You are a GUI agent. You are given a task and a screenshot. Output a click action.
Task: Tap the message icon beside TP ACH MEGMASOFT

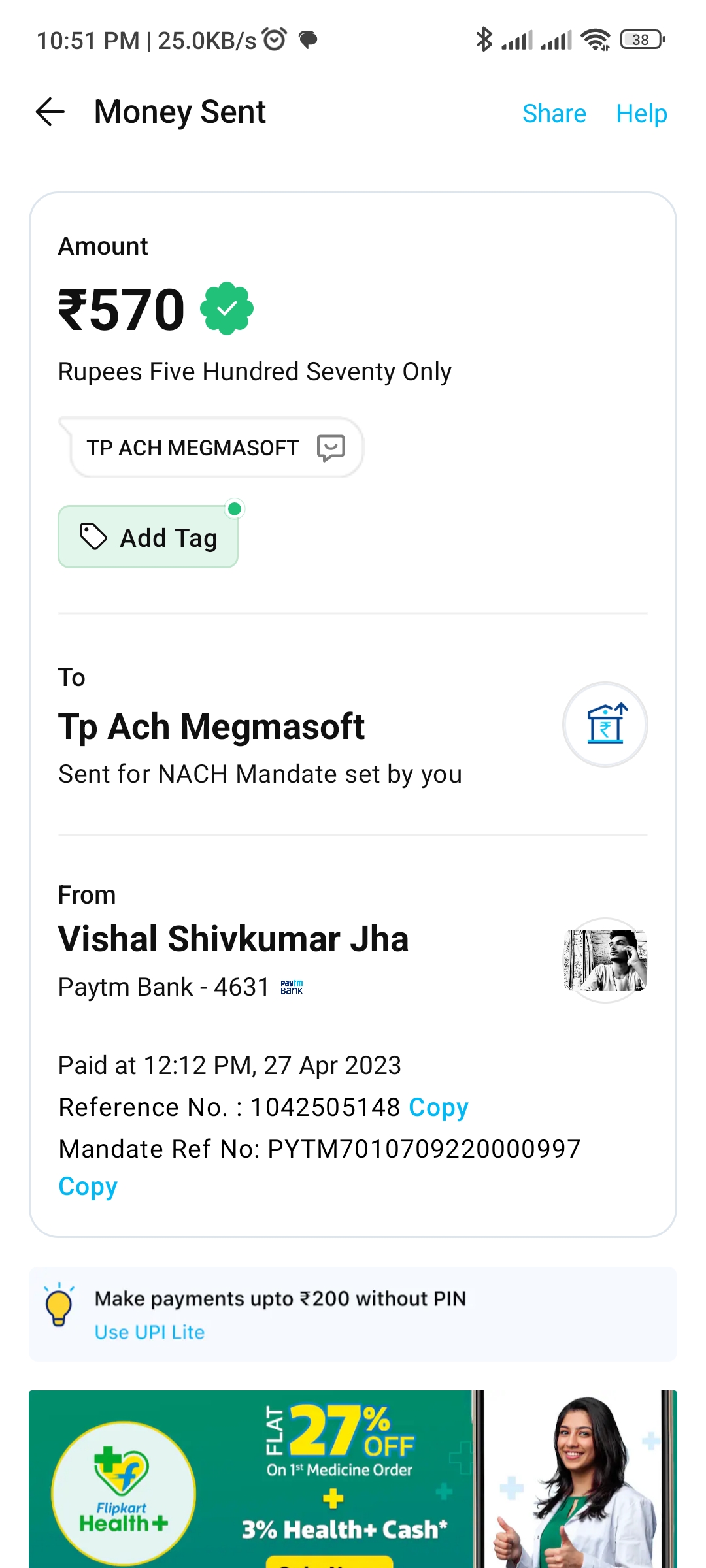[x=331, y=448]
